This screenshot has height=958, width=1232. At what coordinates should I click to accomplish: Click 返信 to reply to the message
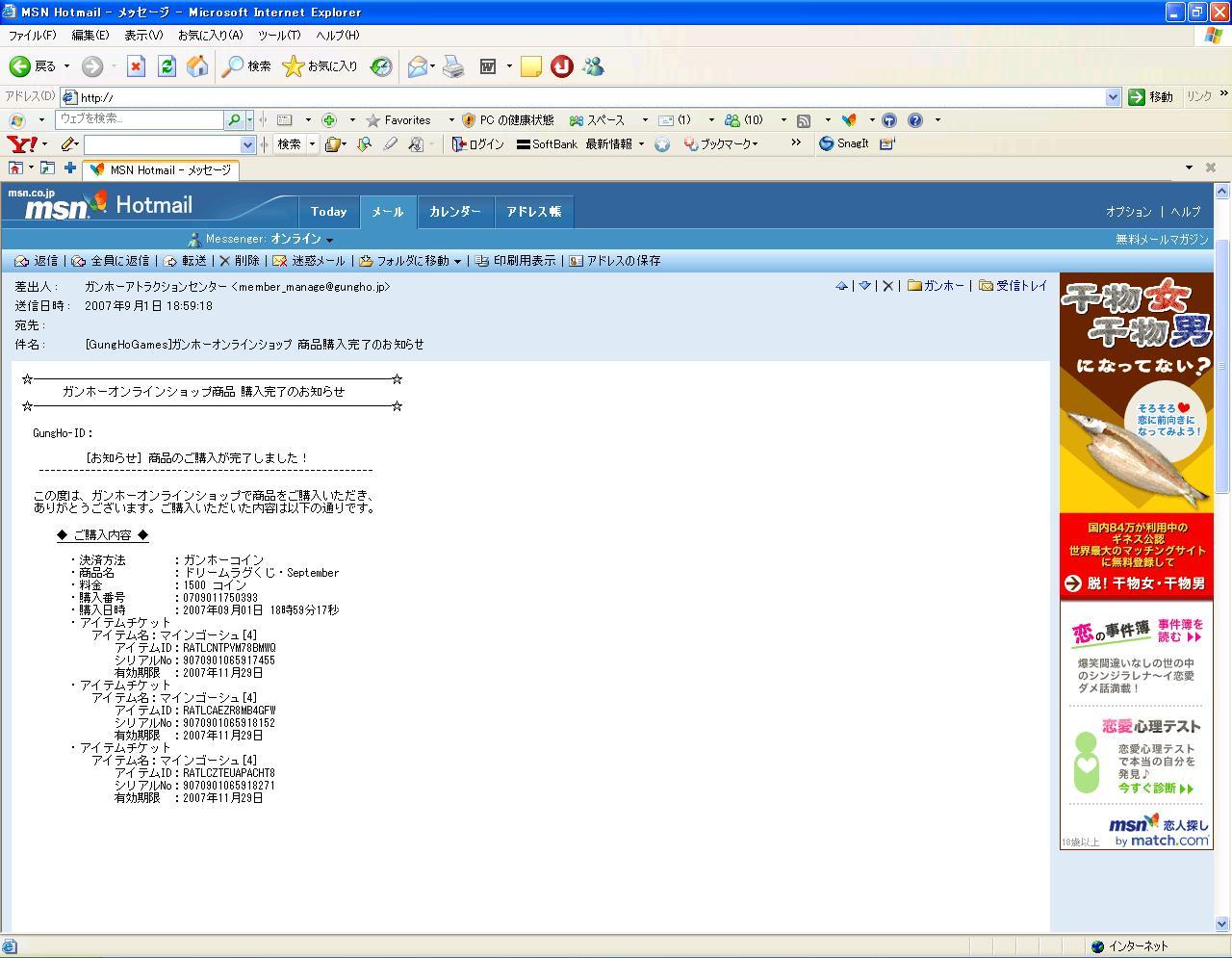click(37, 261)
